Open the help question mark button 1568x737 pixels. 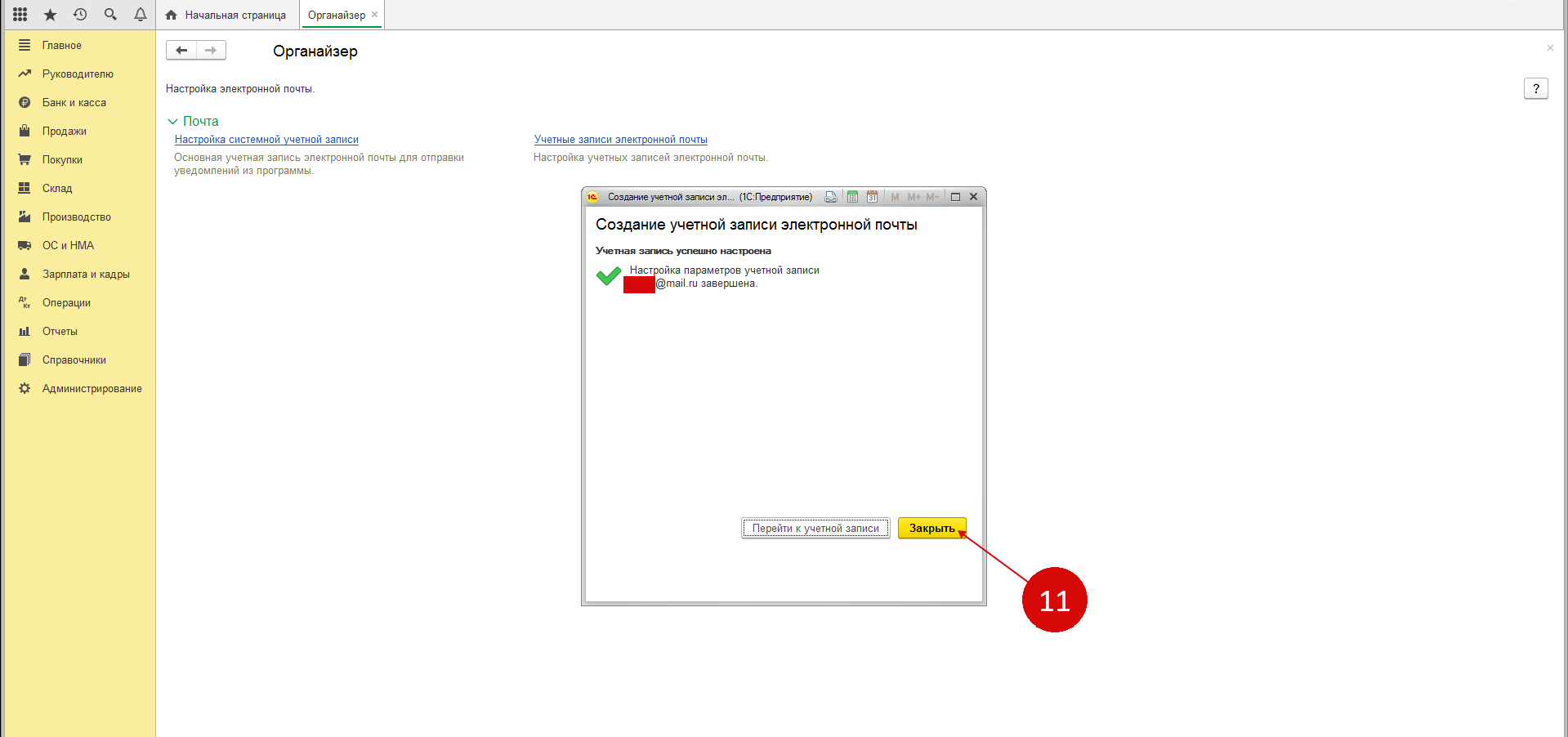pyautogui.click(x=1536, y=88)
